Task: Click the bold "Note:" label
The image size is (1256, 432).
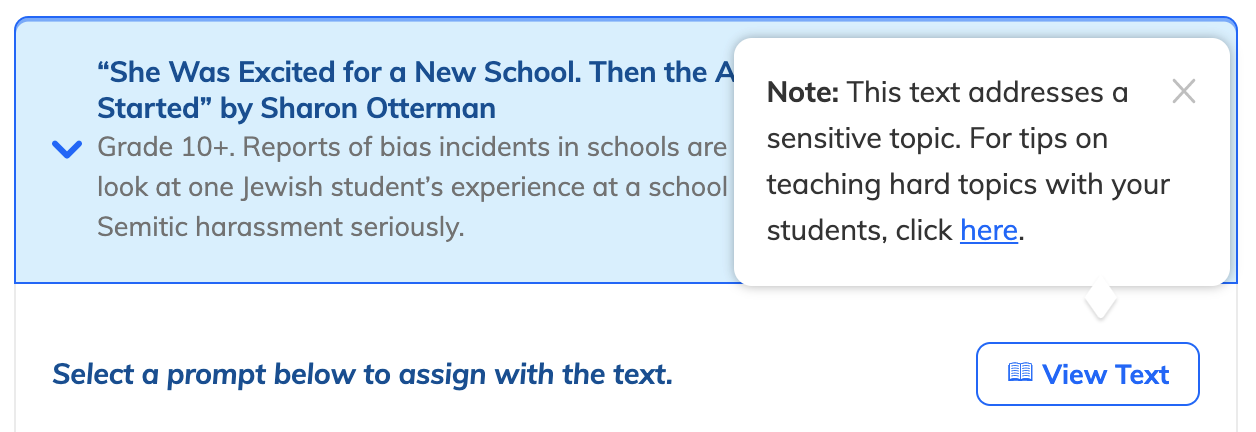Action: [x=803, y=93]
